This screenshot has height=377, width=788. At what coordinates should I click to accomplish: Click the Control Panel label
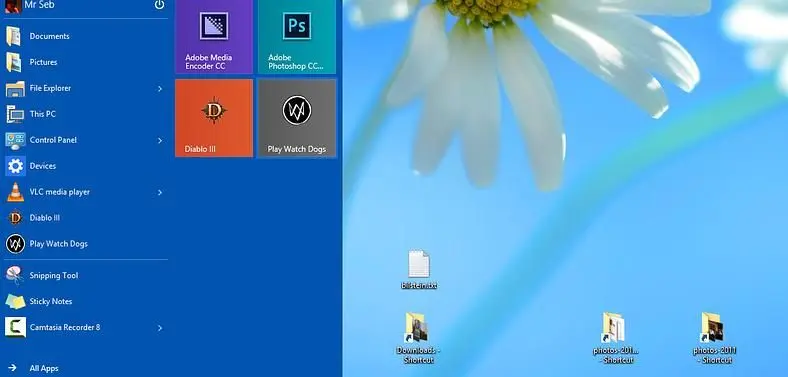click(53, 140)
